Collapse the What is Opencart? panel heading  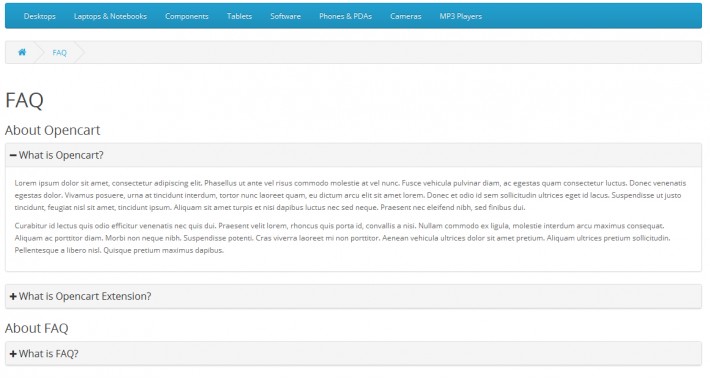pyautogui.click(x=353, y=155)
